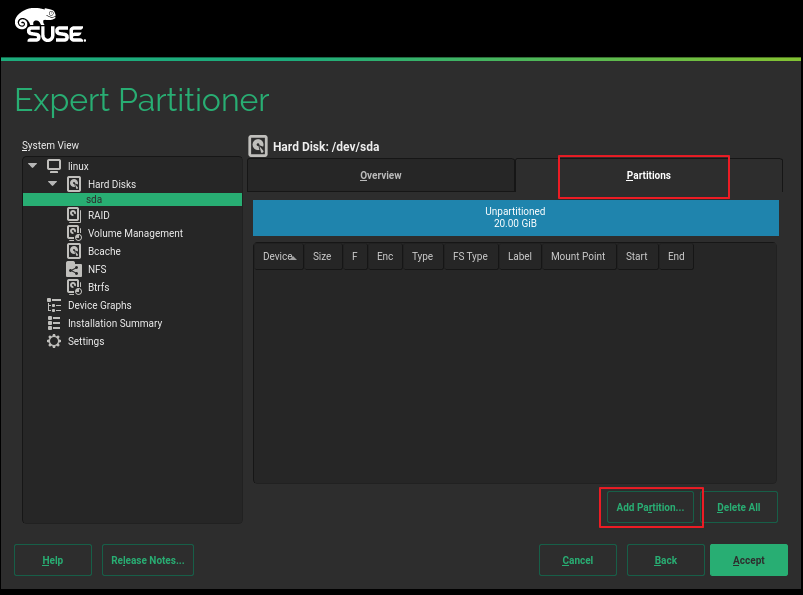Sort table by Device column
Image resolution: width=803 pixels, height=595 pixels.
coord(279,256)
